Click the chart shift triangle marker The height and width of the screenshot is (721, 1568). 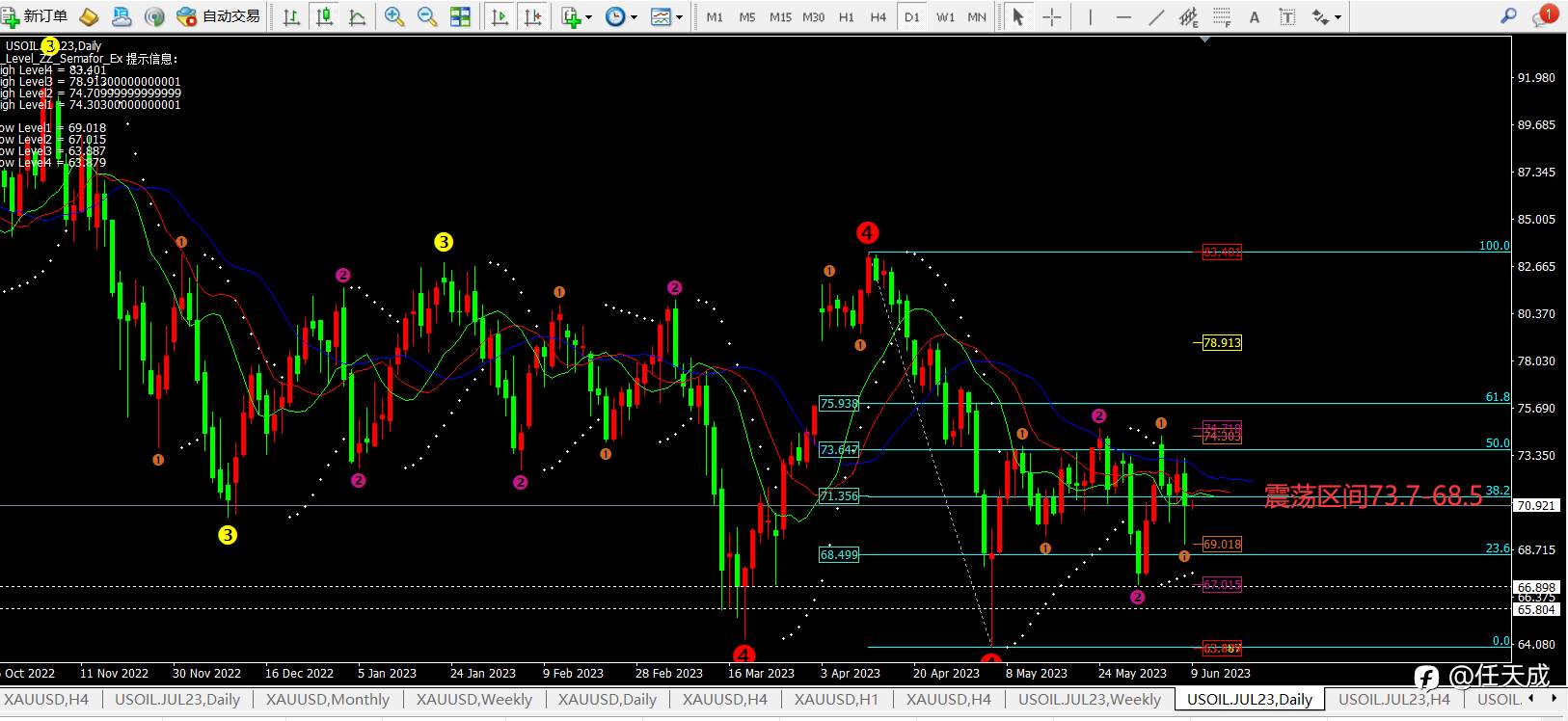click(1205, 40)
